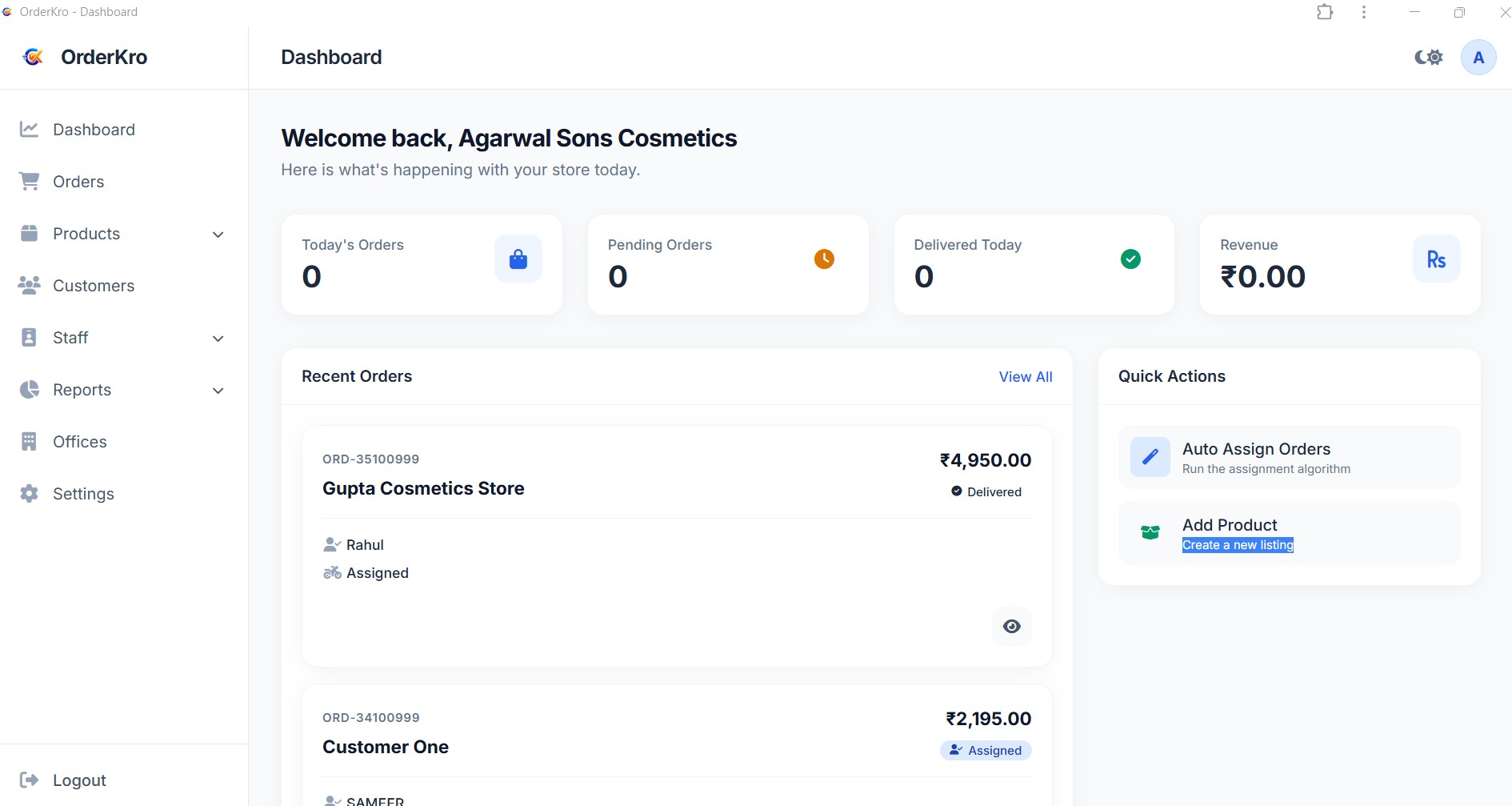The height and width of the screenshot is (806, 1512).
Task: Click the OrderKro logo icon
Action: (33, 57)
